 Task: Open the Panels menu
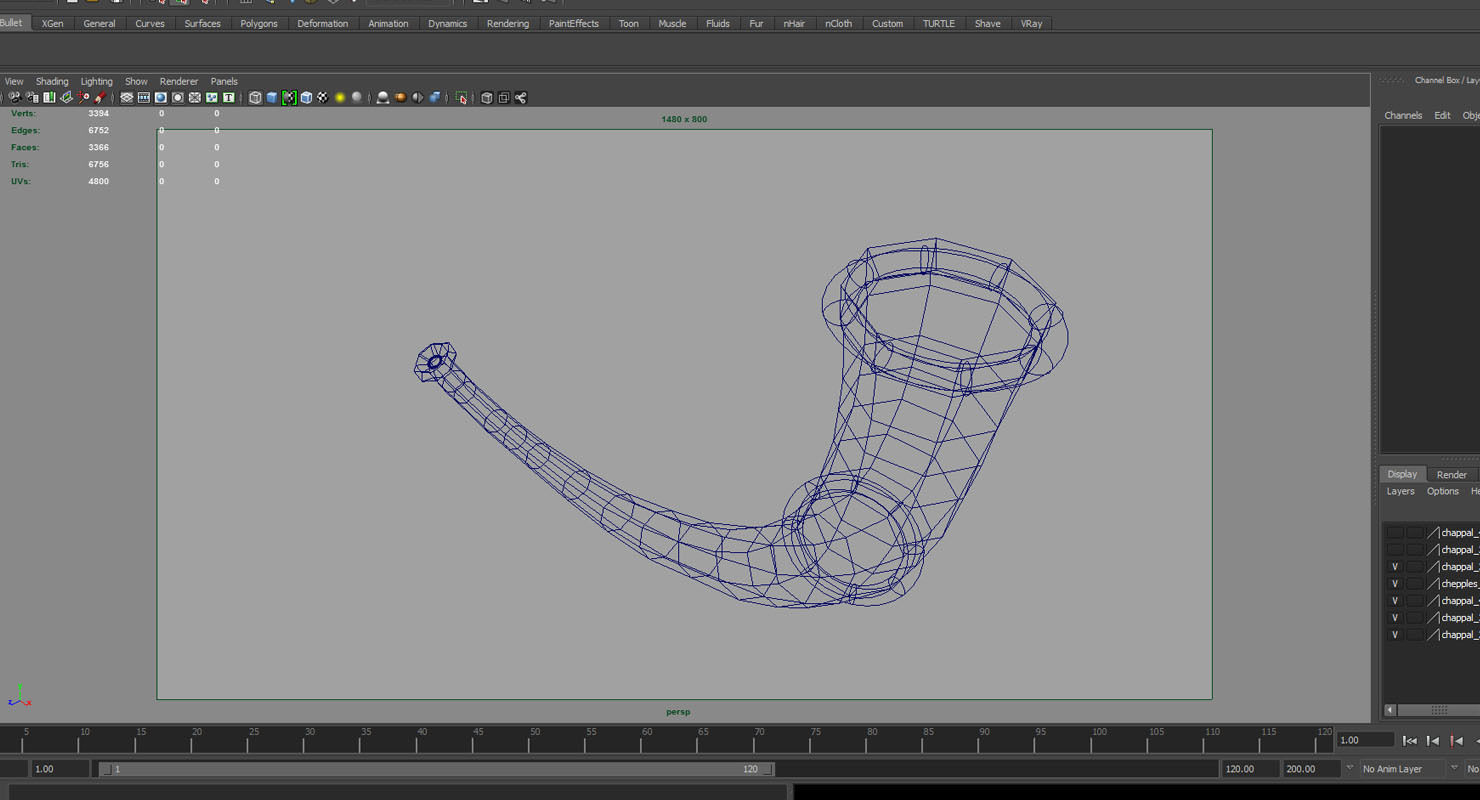point(224,82)
